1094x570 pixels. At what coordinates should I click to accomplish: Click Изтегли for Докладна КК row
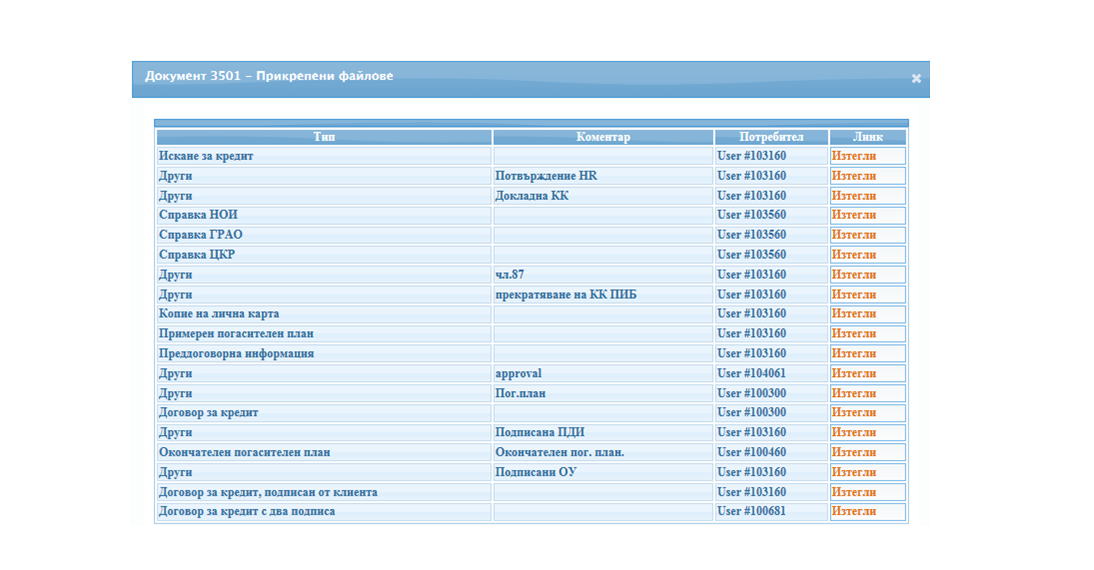tap(853, 196)
